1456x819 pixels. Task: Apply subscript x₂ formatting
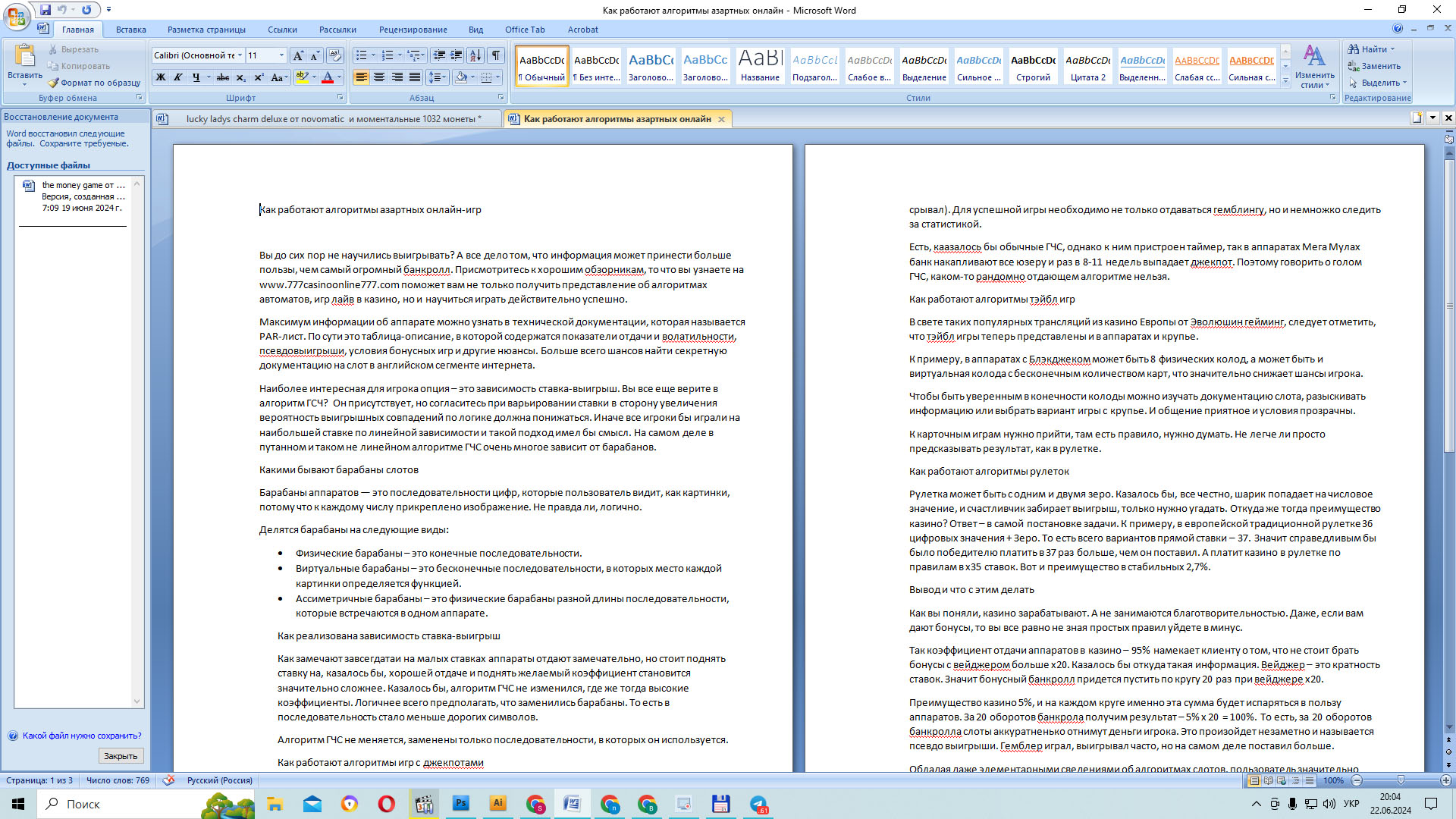click(241, 77)
